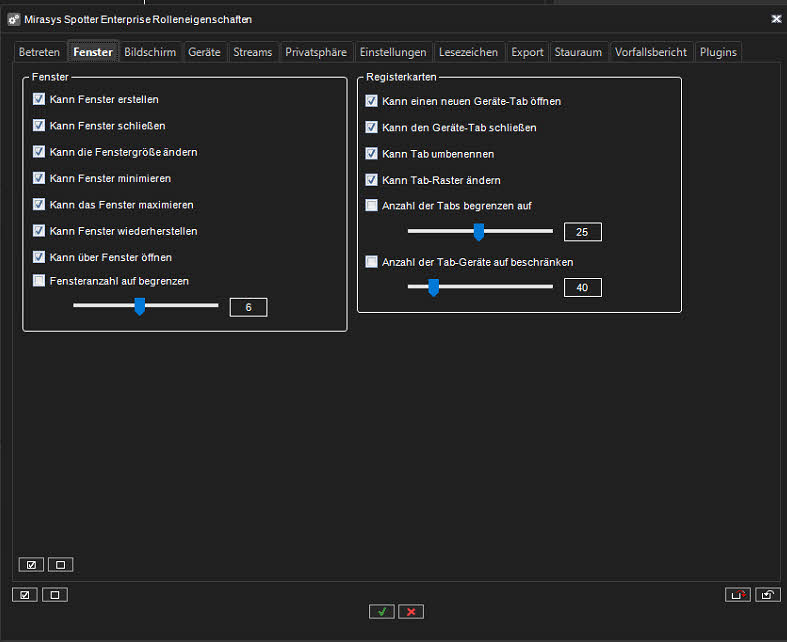This screenshot has height=642, width=787.
Task: Enable the "Fensteranzahl auf begrenzen" checkbox
Action: [39, 281]
